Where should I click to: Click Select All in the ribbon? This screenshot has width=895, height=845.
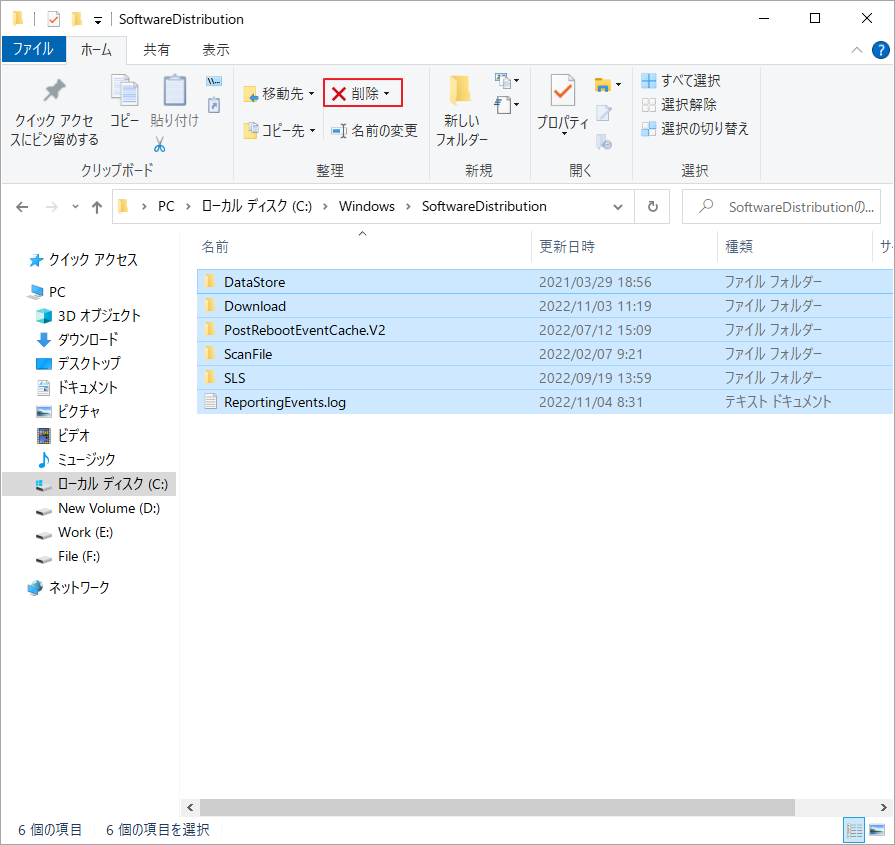(x=680, y=81)
